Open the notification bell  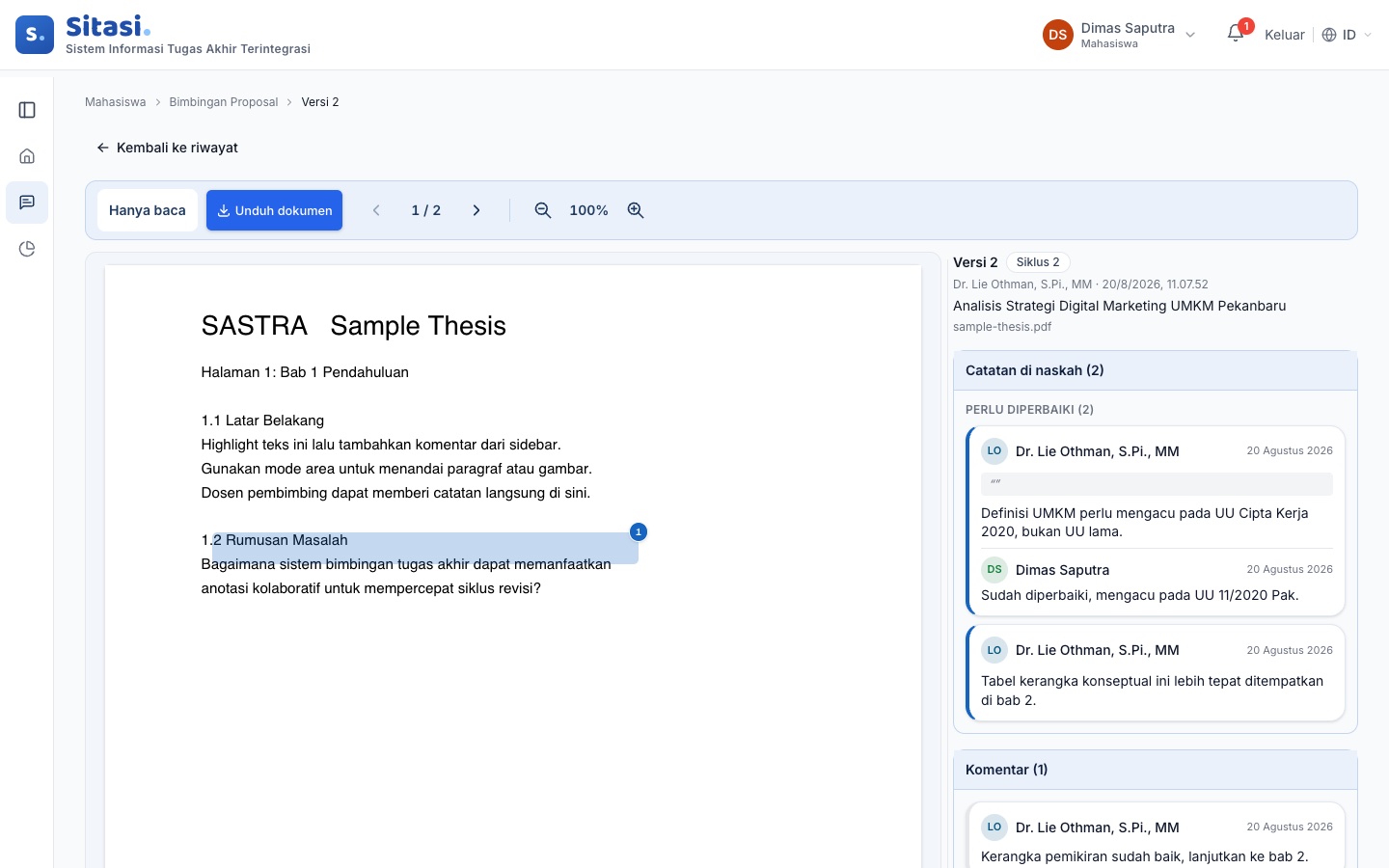[x=1236, y=35]
